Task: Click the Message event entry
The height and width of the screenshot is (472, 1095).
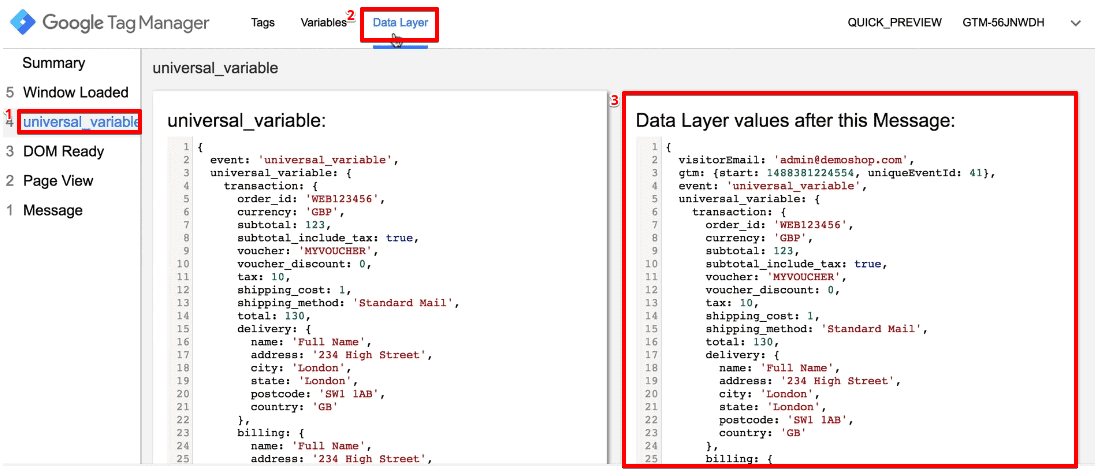Action: (x=53, y=210)
